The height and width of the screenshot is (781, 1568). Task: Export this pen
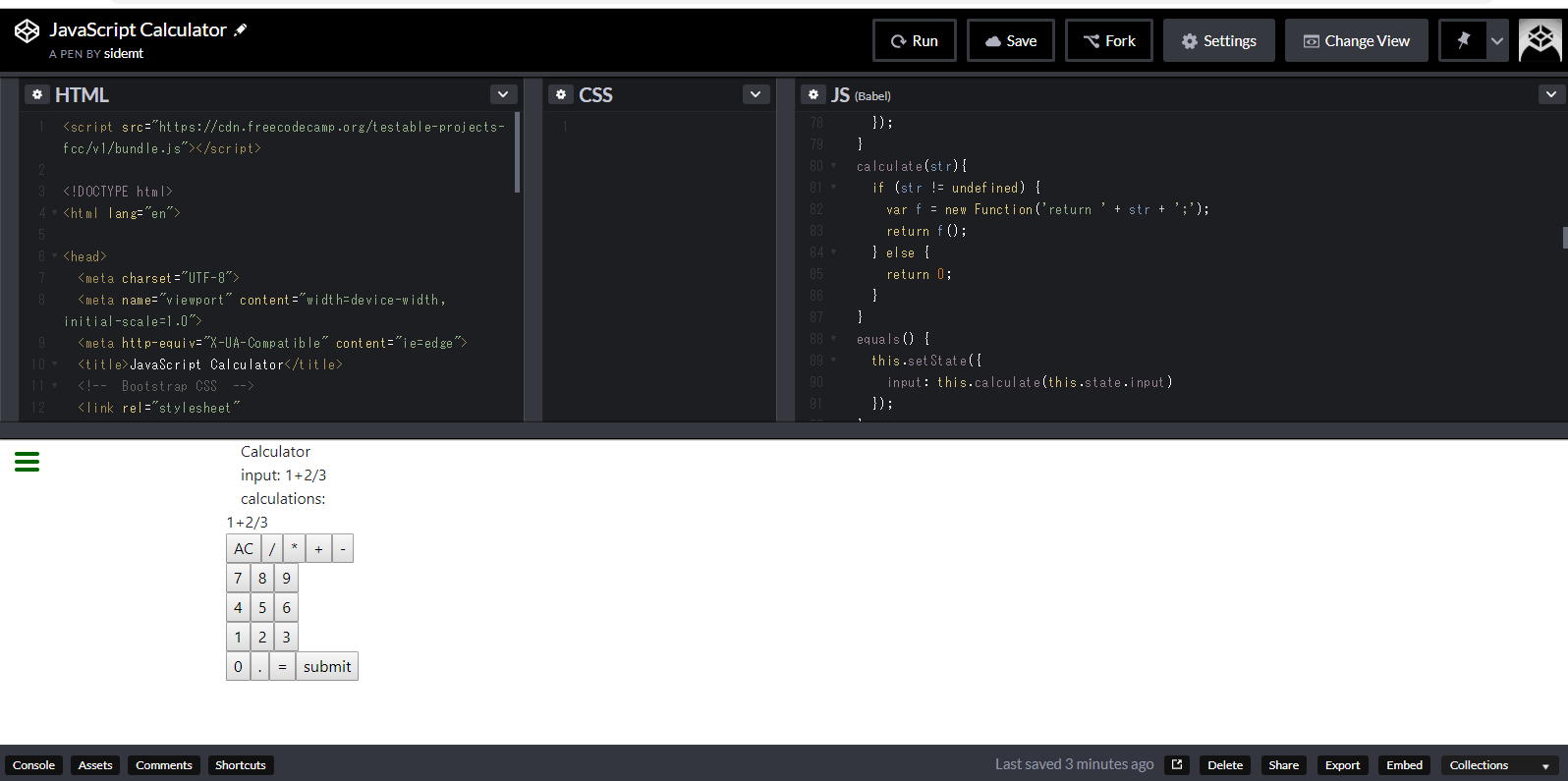click(x=1342, y=765)
